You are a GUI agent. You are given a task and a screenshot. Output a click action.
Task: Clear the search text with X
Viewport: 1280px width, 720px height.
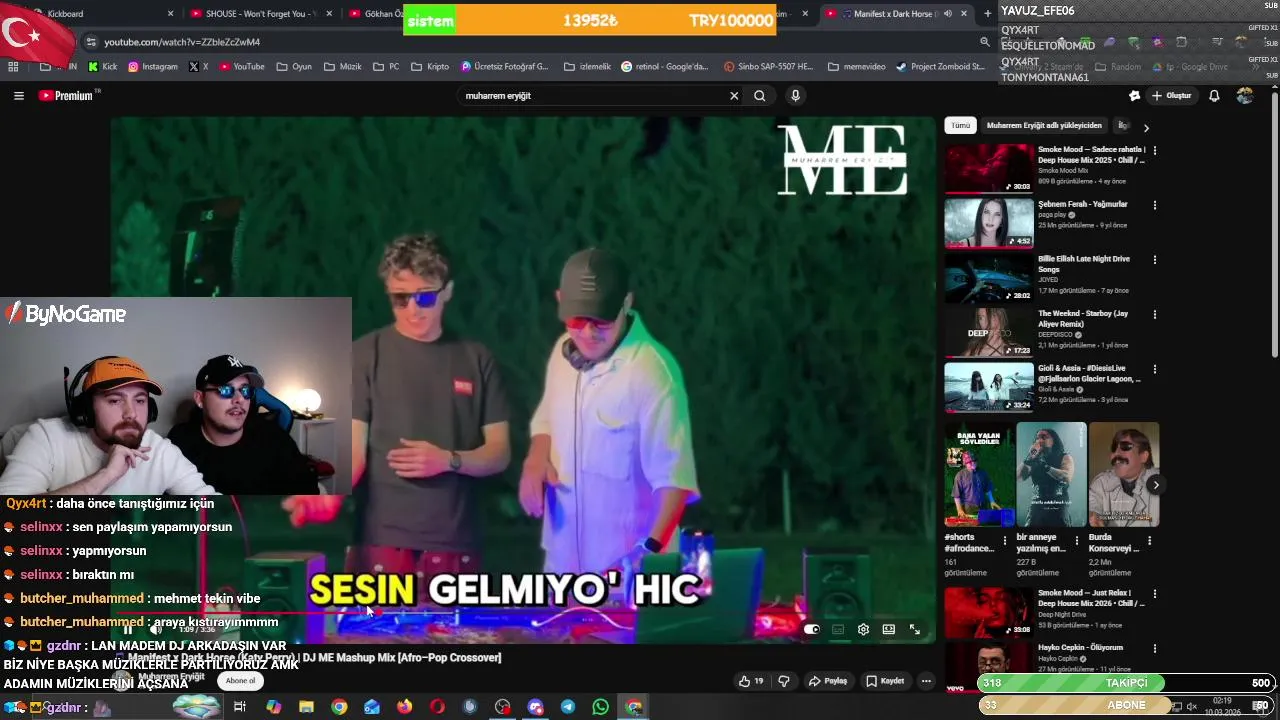point(734,96)
